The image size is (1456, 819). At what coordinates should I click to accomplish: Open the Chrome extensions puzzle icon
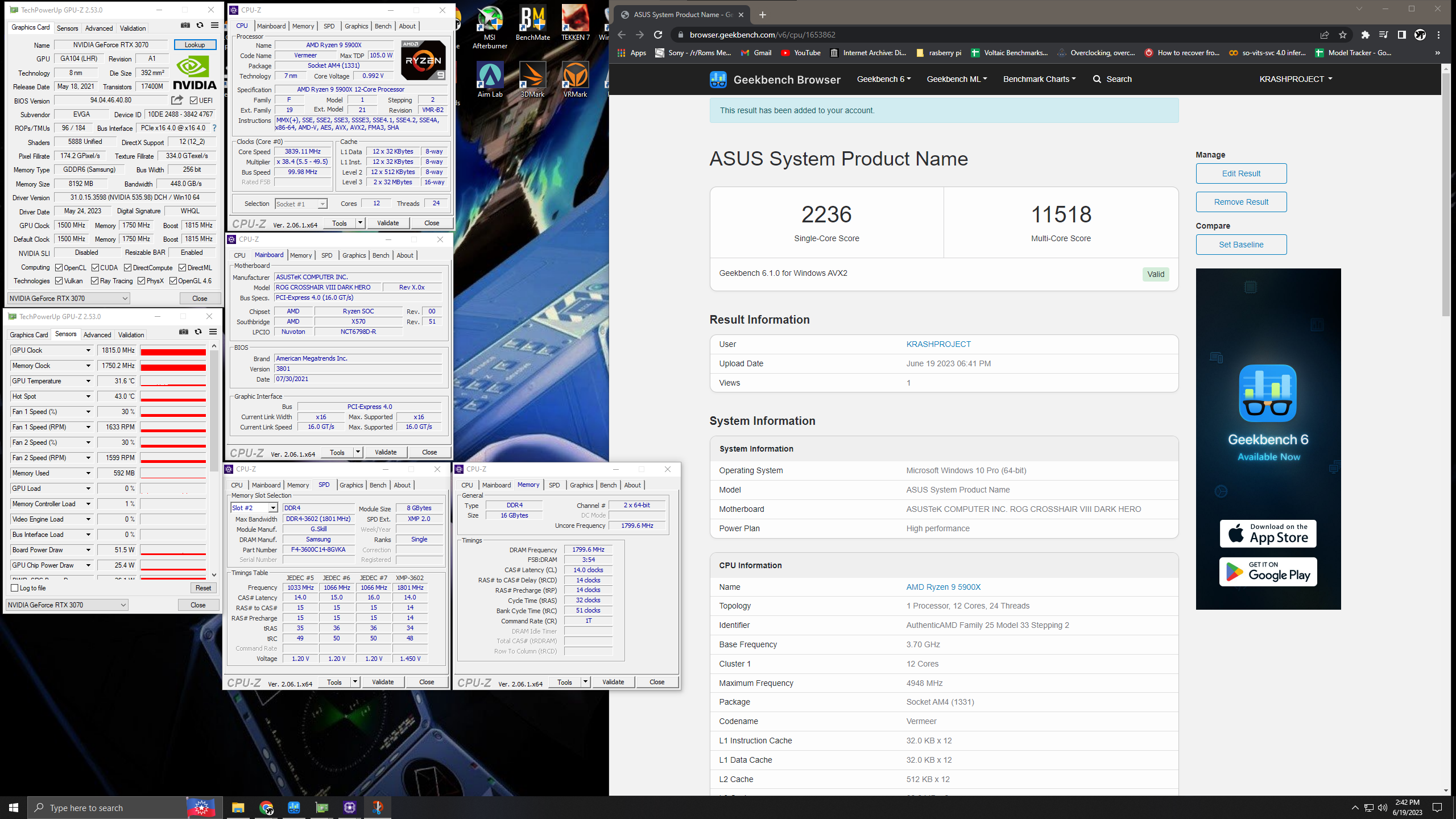1365,35
